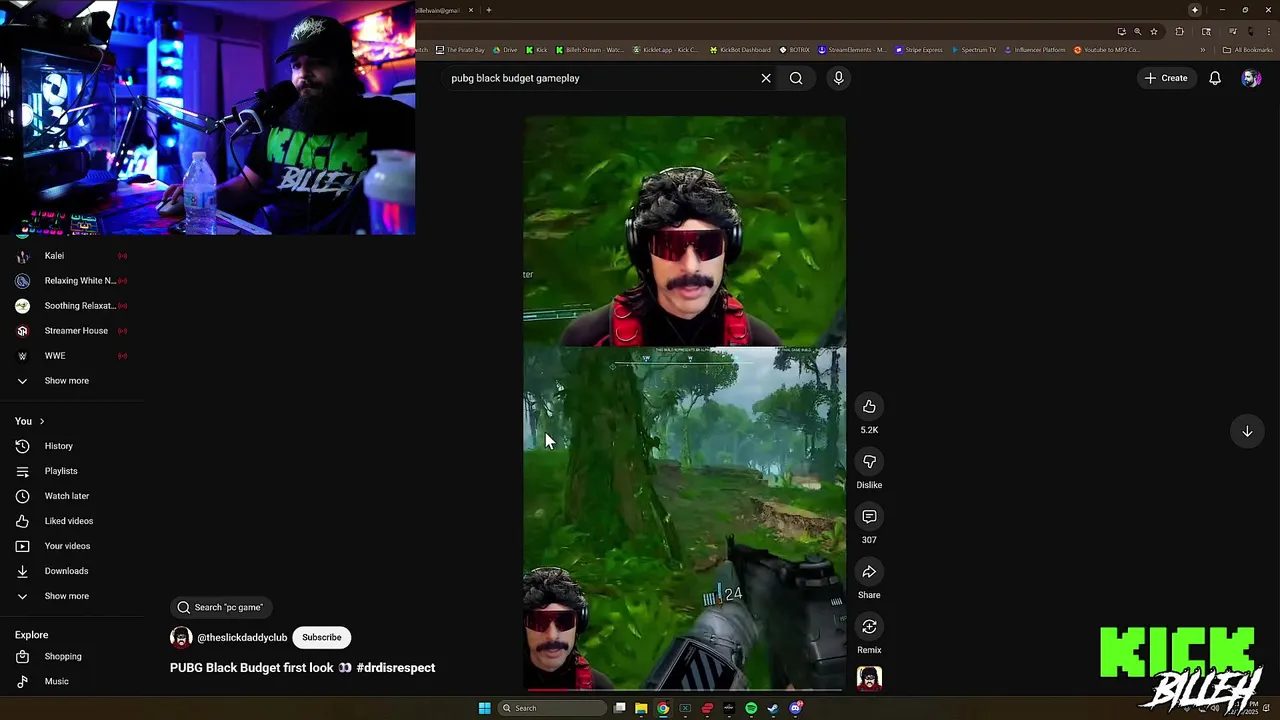Open the Kalei subscription channel

tap(72, 256)
